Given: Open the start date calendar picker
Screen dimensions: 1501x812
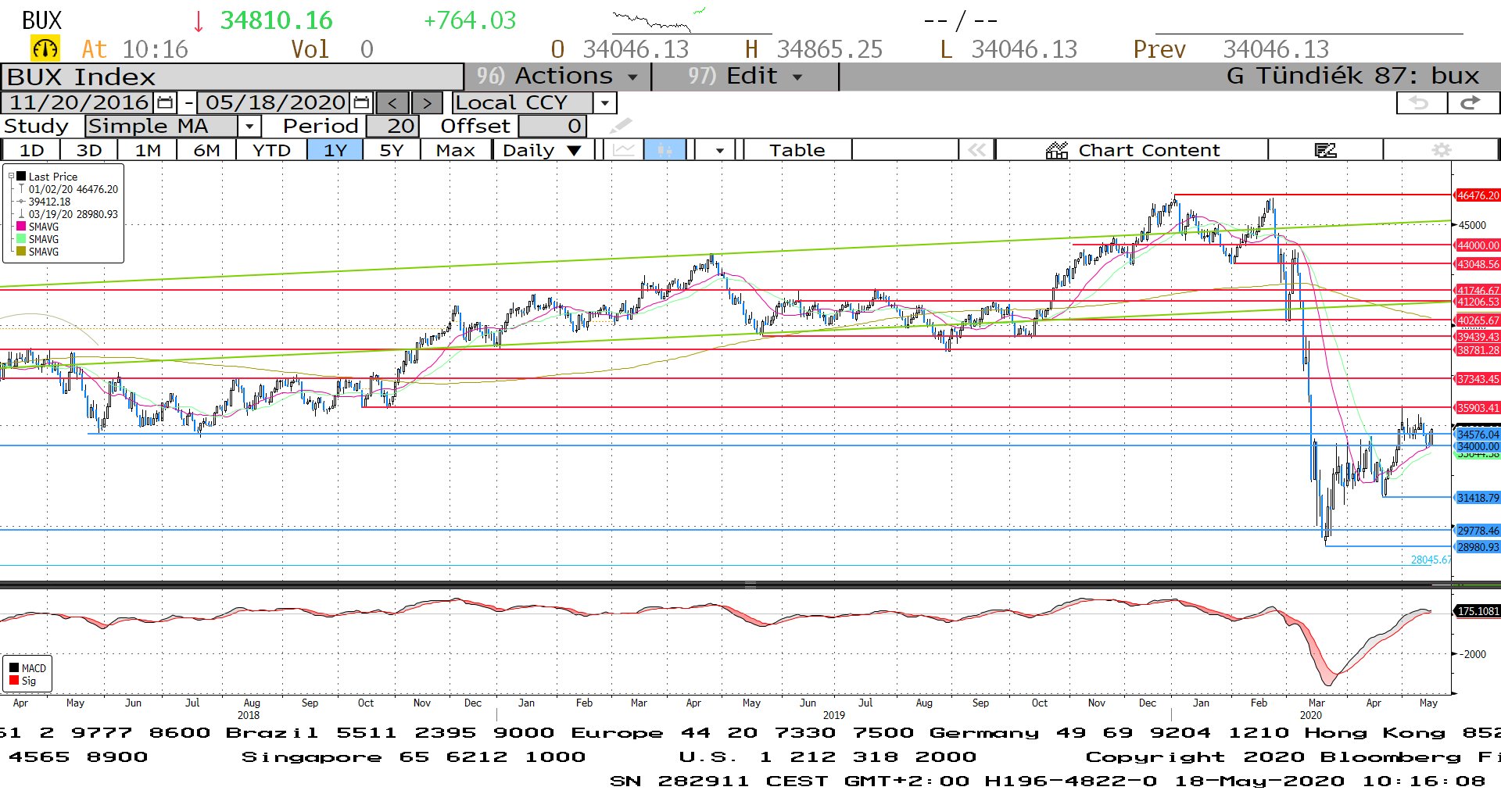Looking at the screenshot, I should (165, 102).
